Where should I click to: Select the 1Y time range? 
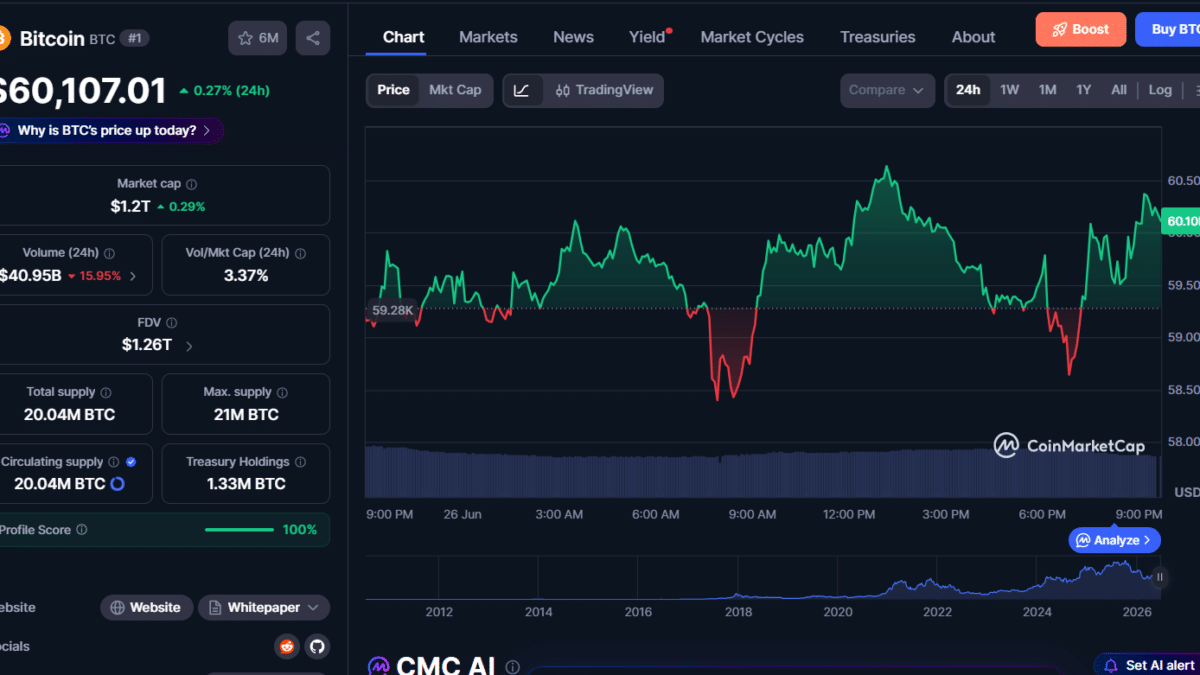point(1084,90)
